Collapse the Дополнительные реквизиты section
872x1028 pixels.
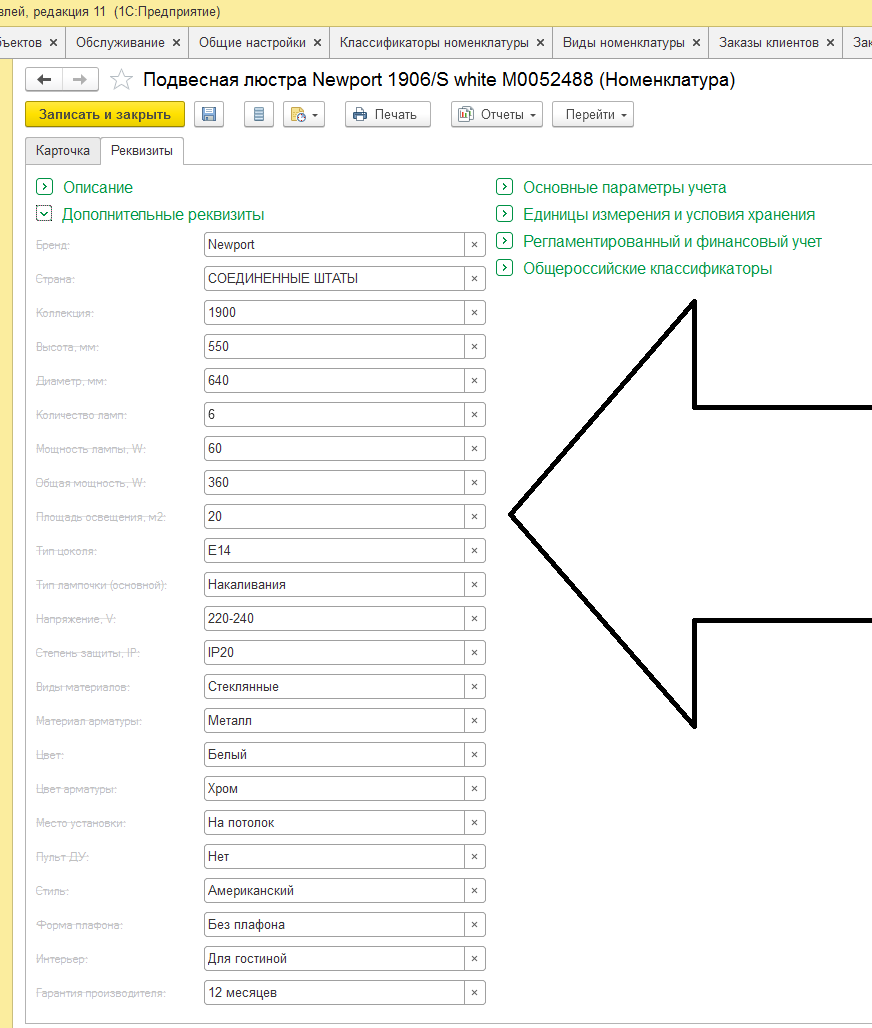coord(44,214)
